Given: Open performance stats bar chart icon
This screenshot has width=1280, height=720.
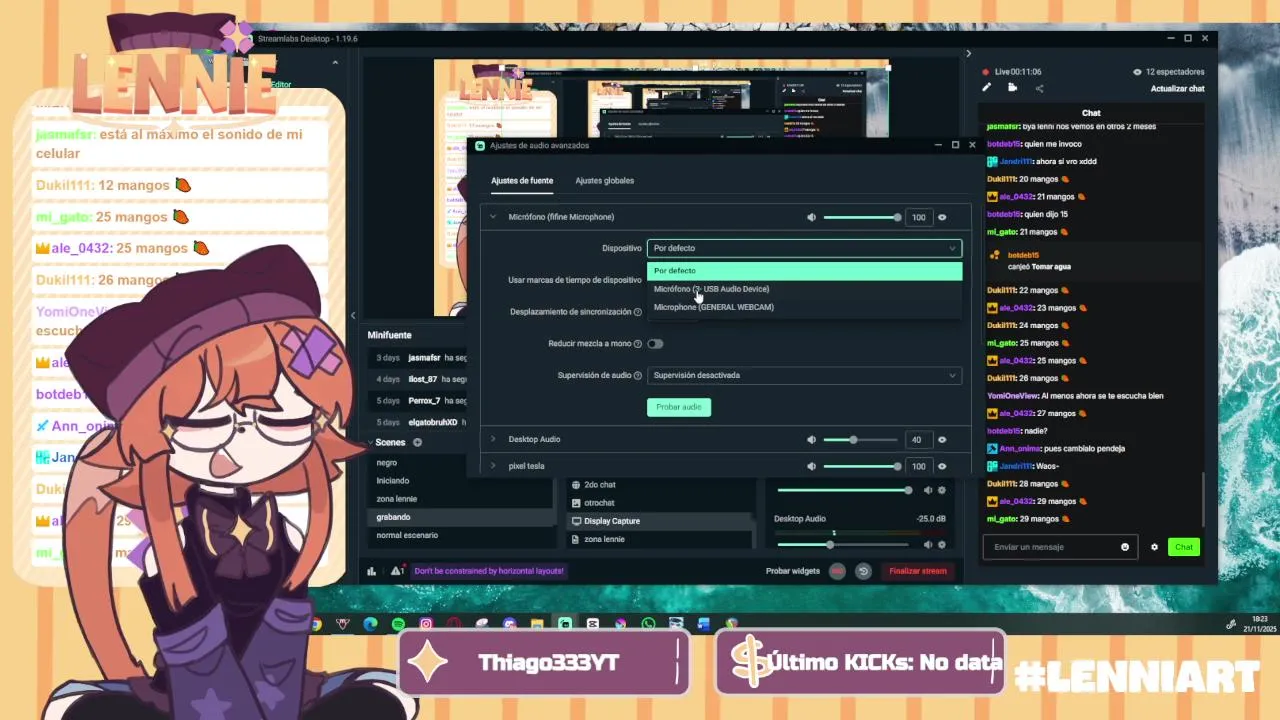Looking at the screenshot, I should coord(372,571).
